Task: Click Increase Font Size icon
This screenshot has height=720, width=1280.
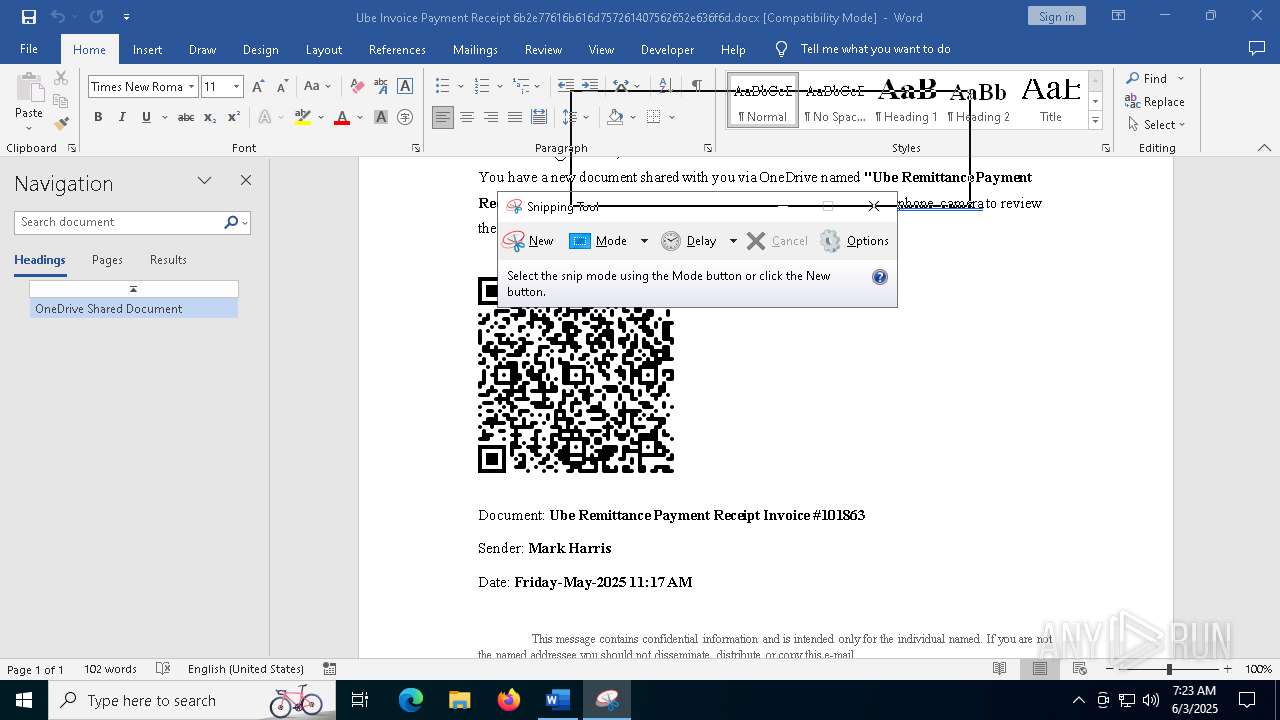Action: point(259,87)
